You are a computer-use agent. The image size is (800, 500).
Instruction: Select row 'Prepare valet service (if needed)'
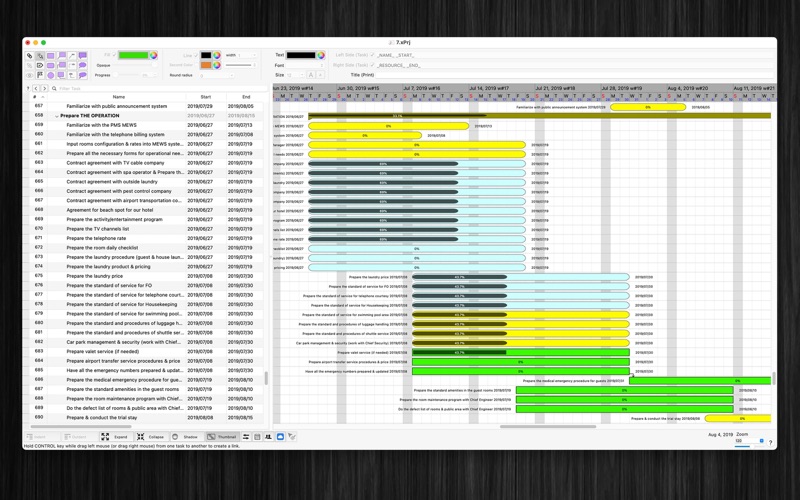tap(147, 352)
